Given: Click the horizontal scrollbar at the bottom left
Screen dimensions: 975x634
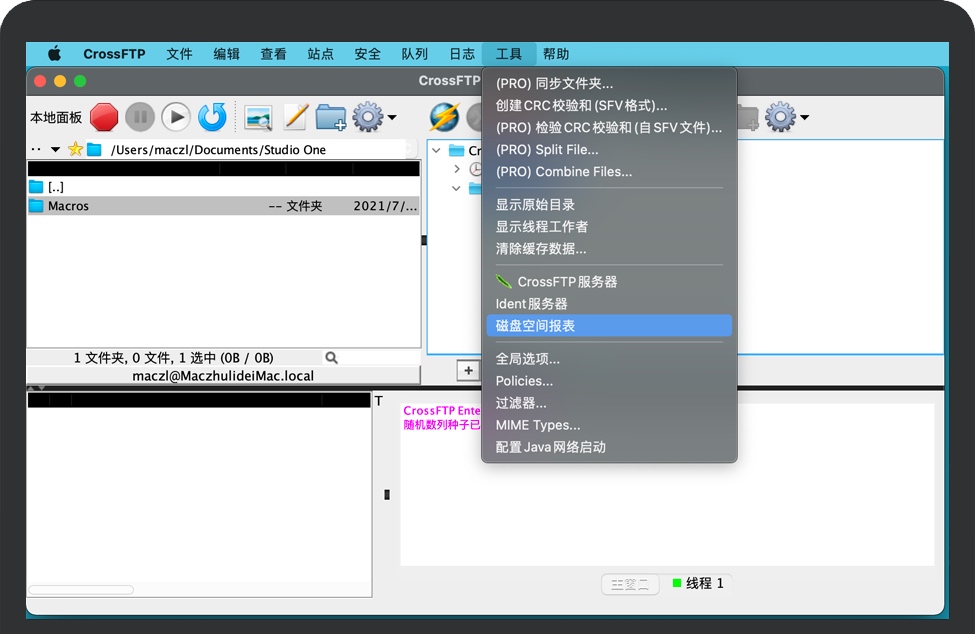Looking at the screenshot, I should (x=80, y=590).
